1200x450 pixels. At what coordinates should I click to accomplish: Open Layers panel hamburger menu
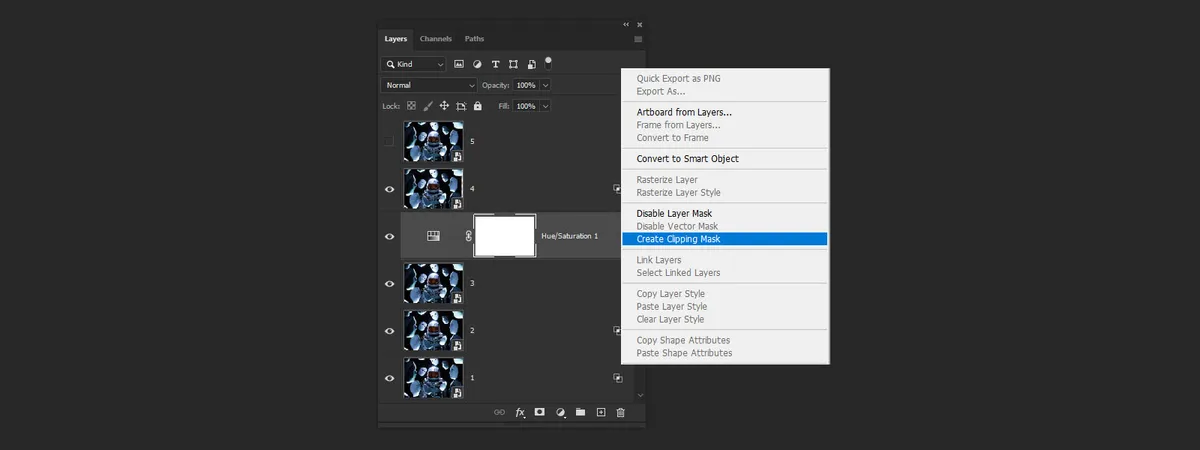pyautogui.click(x=638, y=39)
